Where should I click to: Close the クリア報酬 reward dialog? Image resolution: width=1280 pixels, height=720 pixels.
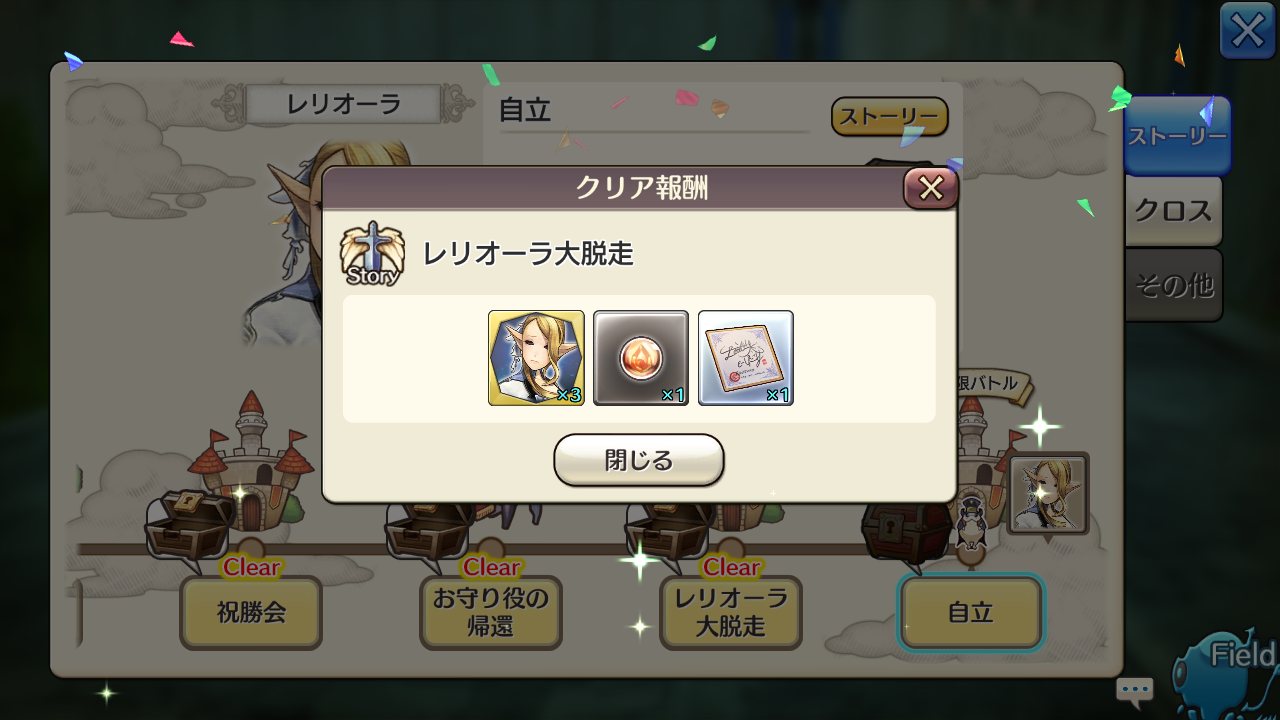coord(931,188)
